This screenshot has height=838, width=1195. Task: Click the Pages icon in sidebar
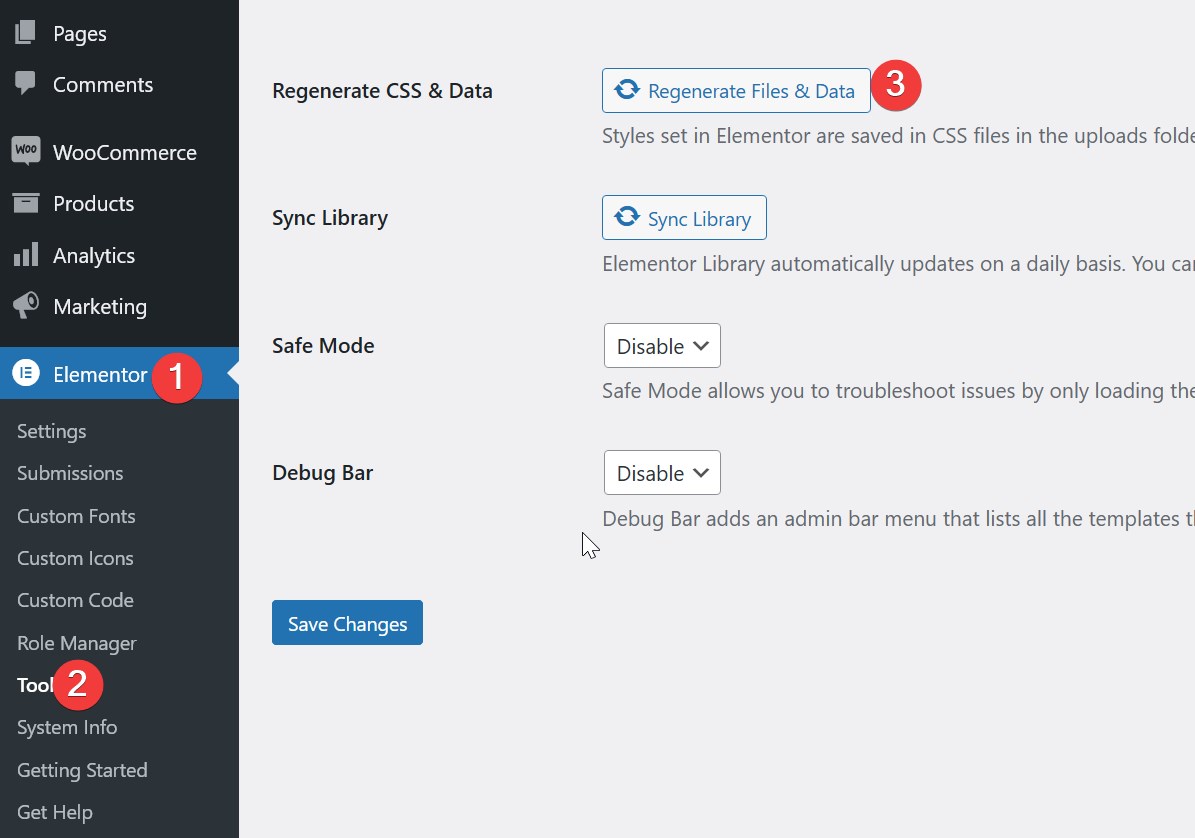25,33
